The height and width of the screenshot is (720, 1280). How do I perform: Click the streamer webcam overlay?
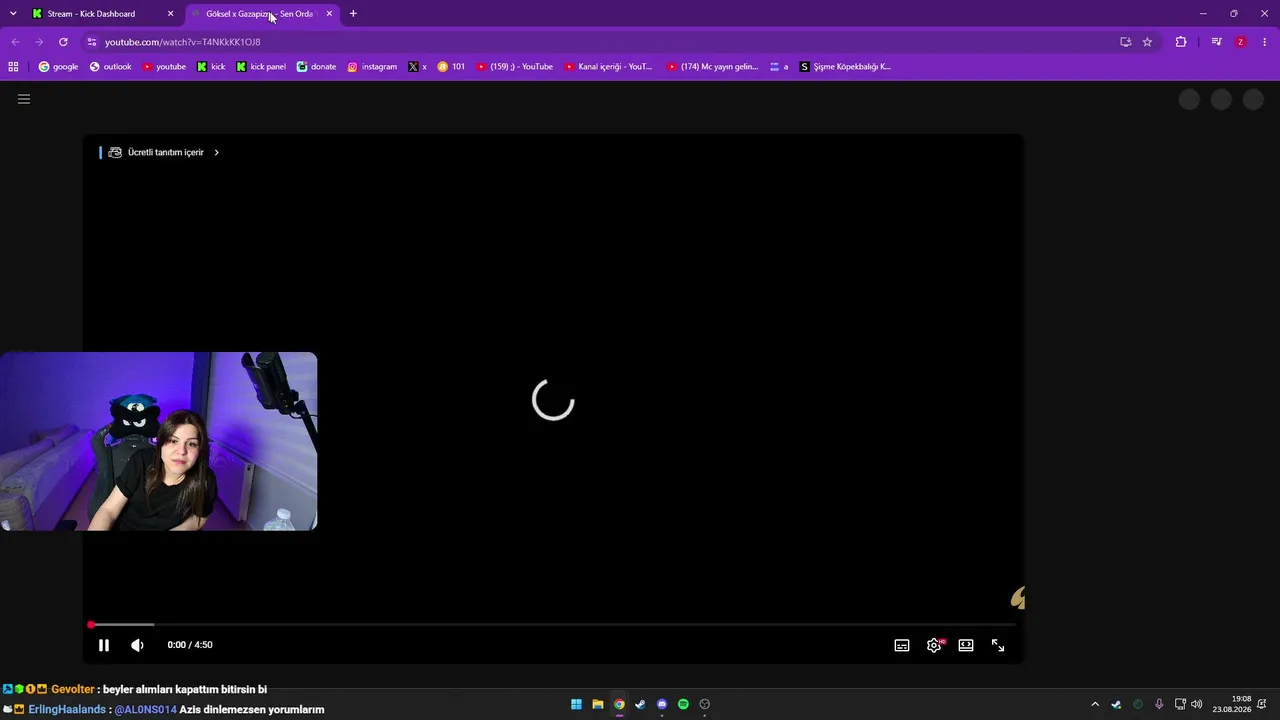coord(158,441)
